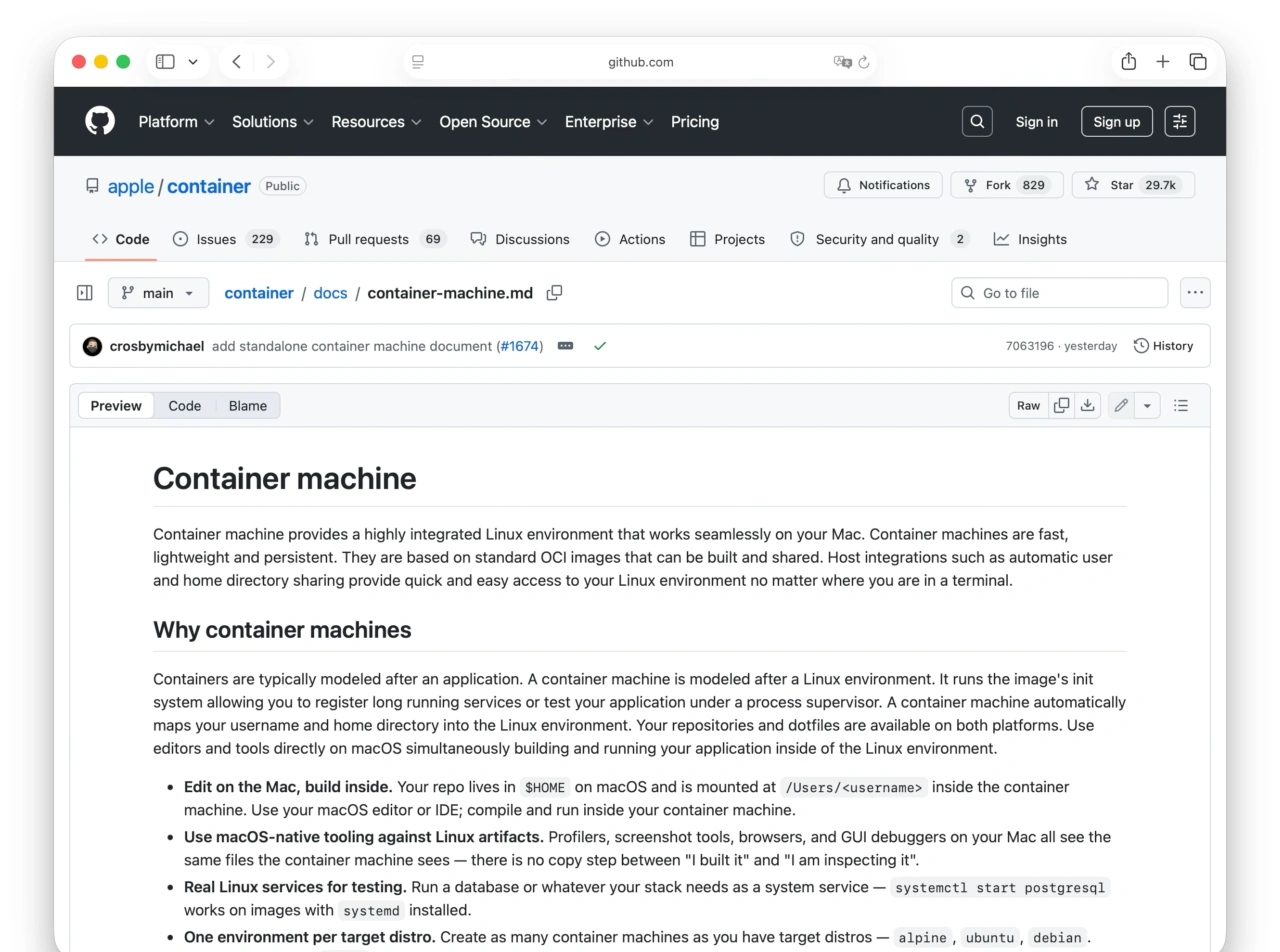Click the Notifications button
Screen dimensions: 1280x952
(883, 185)
